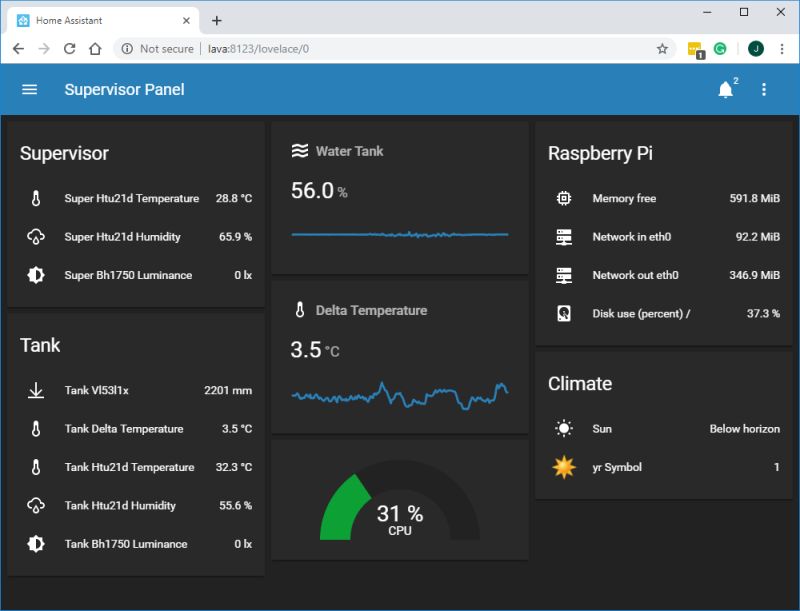Click the Network in eth0 server icon

coord(564,237)
